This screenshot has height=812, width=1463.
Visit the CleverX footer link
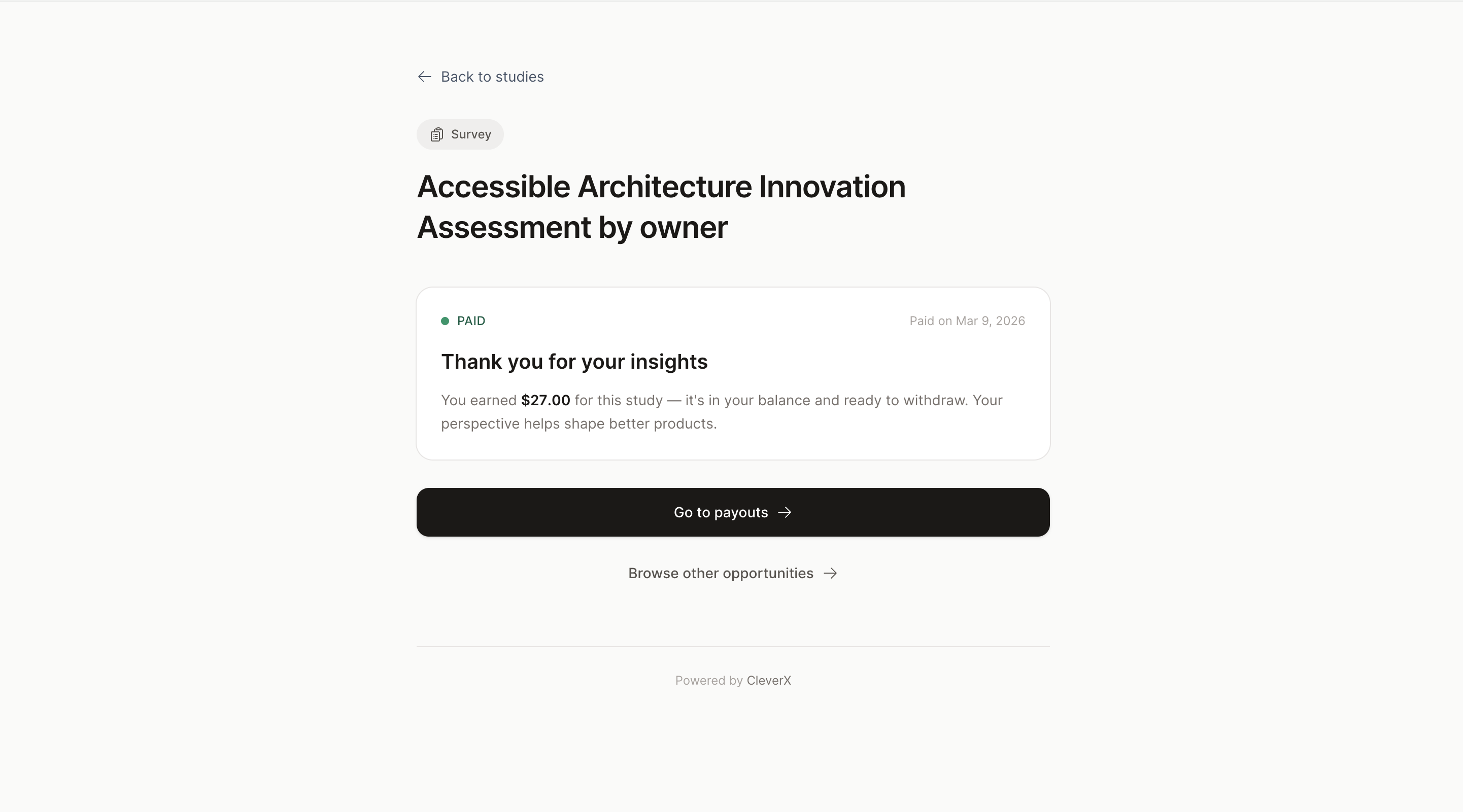(768, 680)
